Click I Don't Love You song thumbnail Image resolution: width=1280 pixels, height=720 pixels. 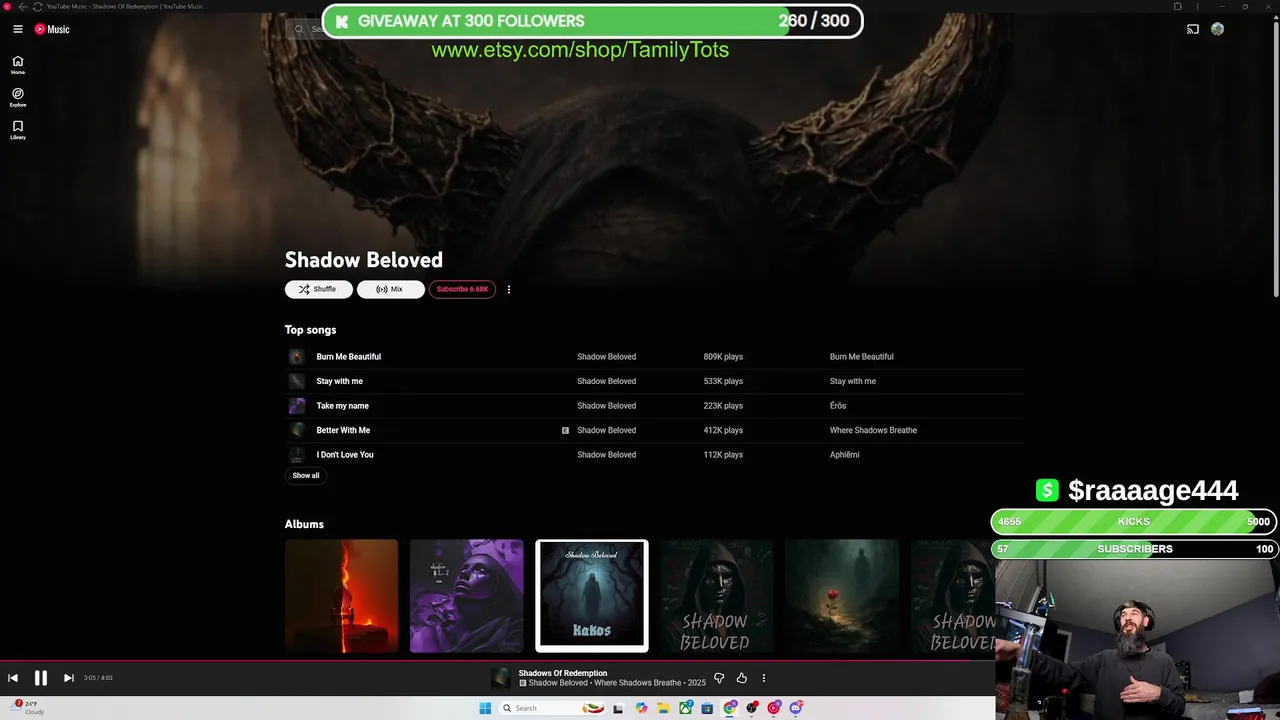tap(297, 455)
